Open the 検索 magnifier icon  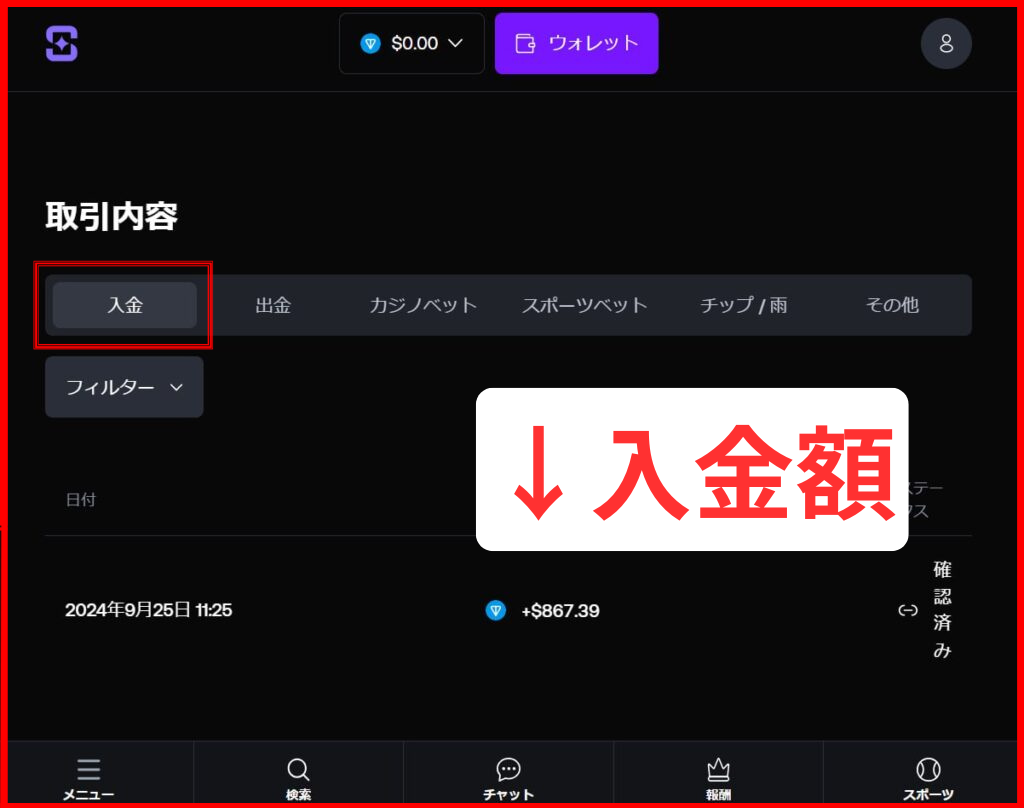(298, 769)
